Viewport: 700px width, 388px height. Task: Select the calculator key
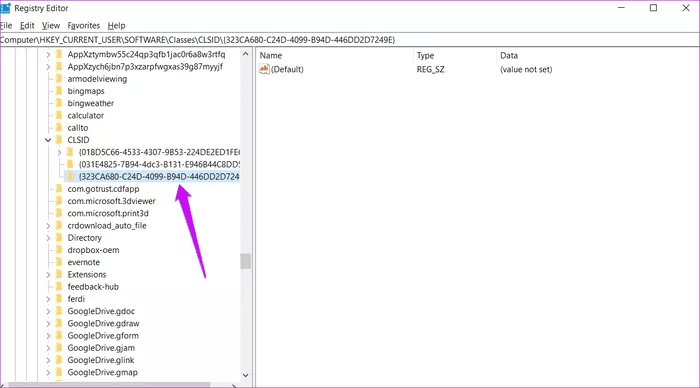click(x=86, y=115)
